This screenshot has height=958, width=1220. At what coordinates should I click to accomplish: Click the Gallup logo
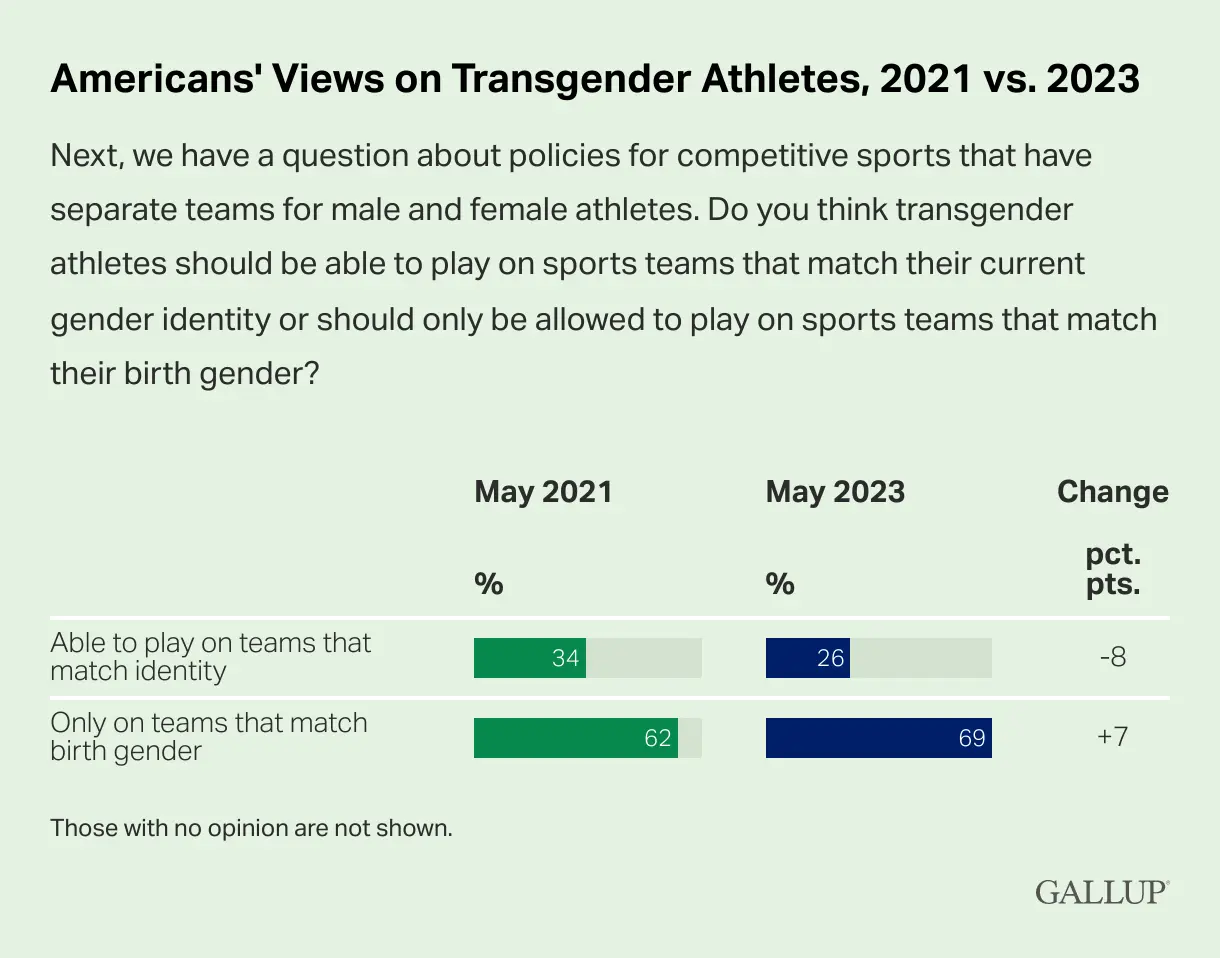point(1102,892)
